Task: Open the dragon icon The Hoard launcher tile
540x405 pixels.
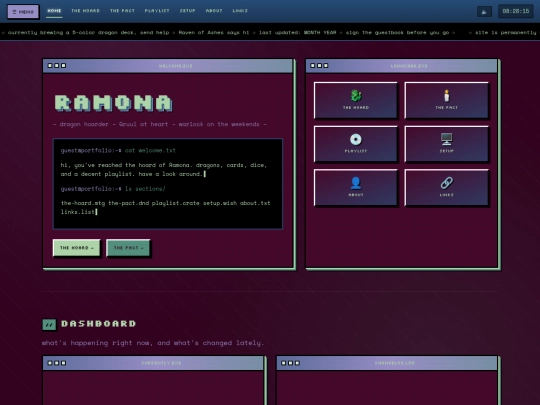Action: tap(356, 100)
